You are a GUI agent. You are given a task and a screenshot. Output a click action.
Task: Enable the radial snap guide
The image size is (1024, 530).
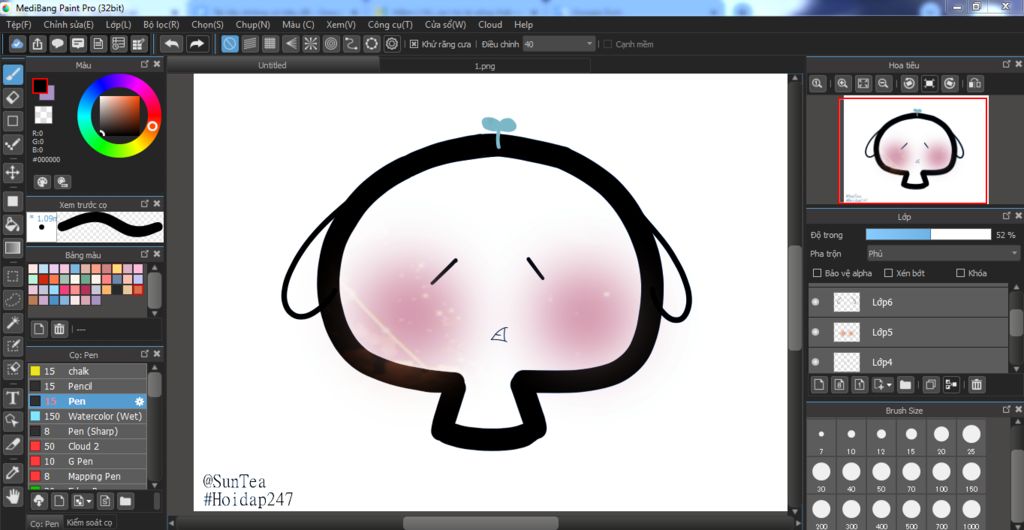click(311, 44)
